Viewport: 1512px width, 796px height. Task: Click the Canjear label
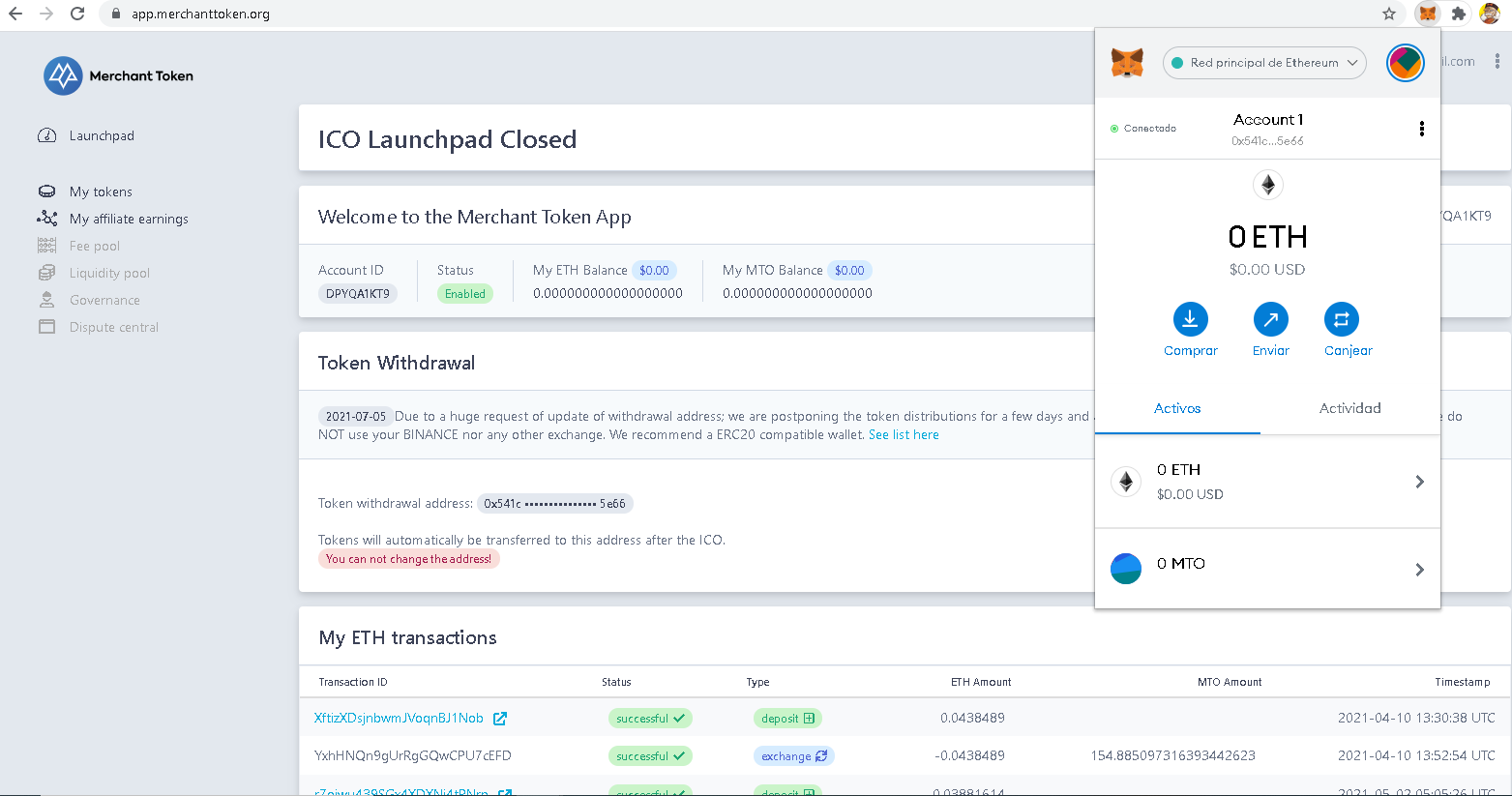1349,351
